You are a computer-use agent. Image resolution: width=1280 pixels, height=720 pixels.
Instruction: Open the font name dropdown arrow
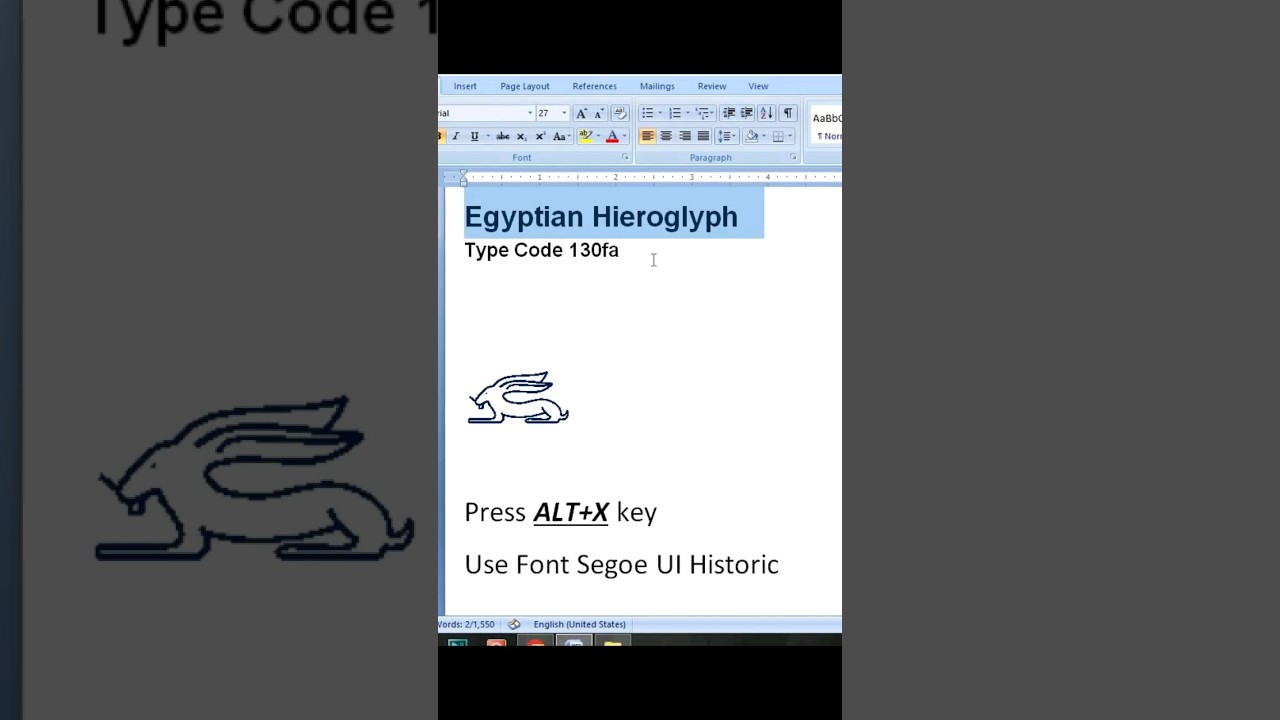click(x=530, y=113)
